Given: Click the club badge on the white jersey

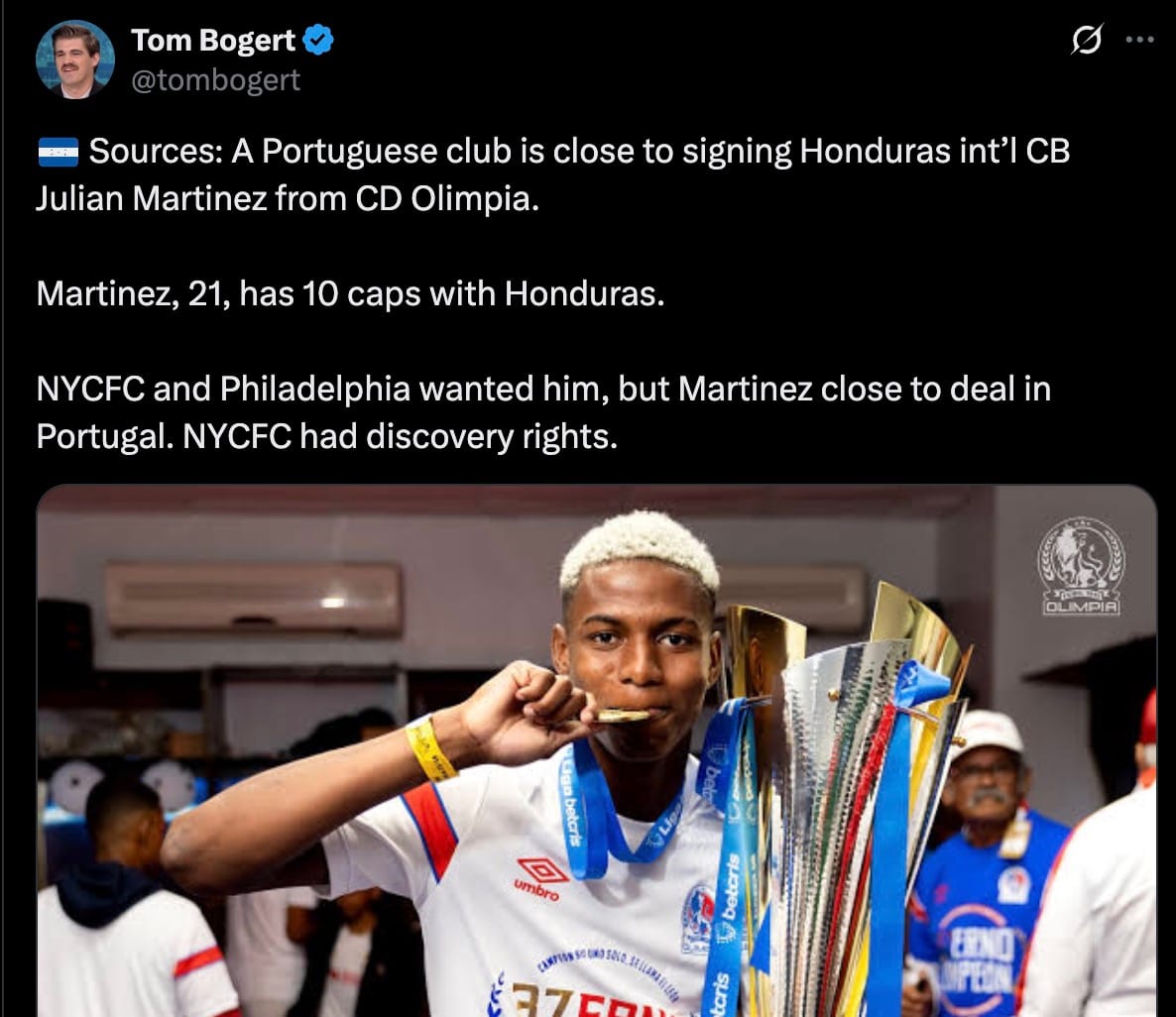Looking at the screenshot, I should point(697,918).
